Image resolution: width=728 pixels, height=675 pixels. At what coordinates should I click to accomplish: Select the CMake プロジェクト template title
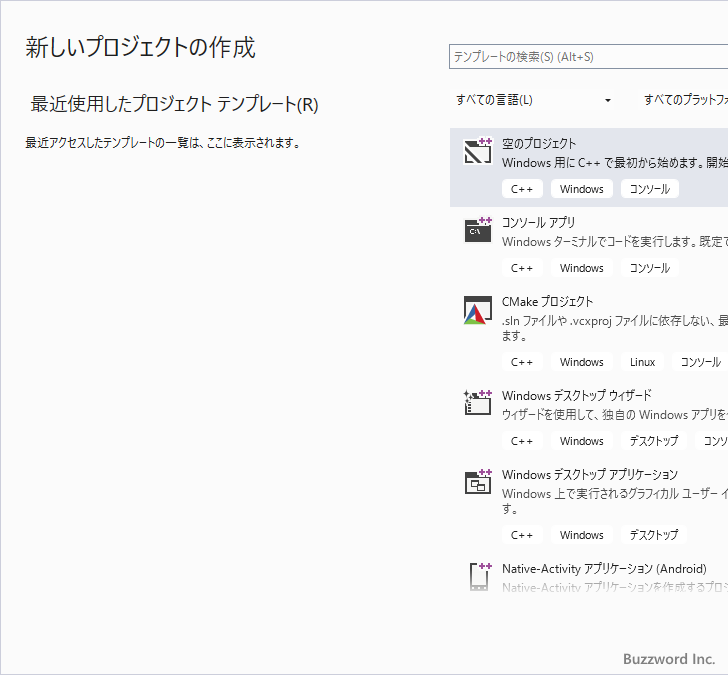(547, 301)
